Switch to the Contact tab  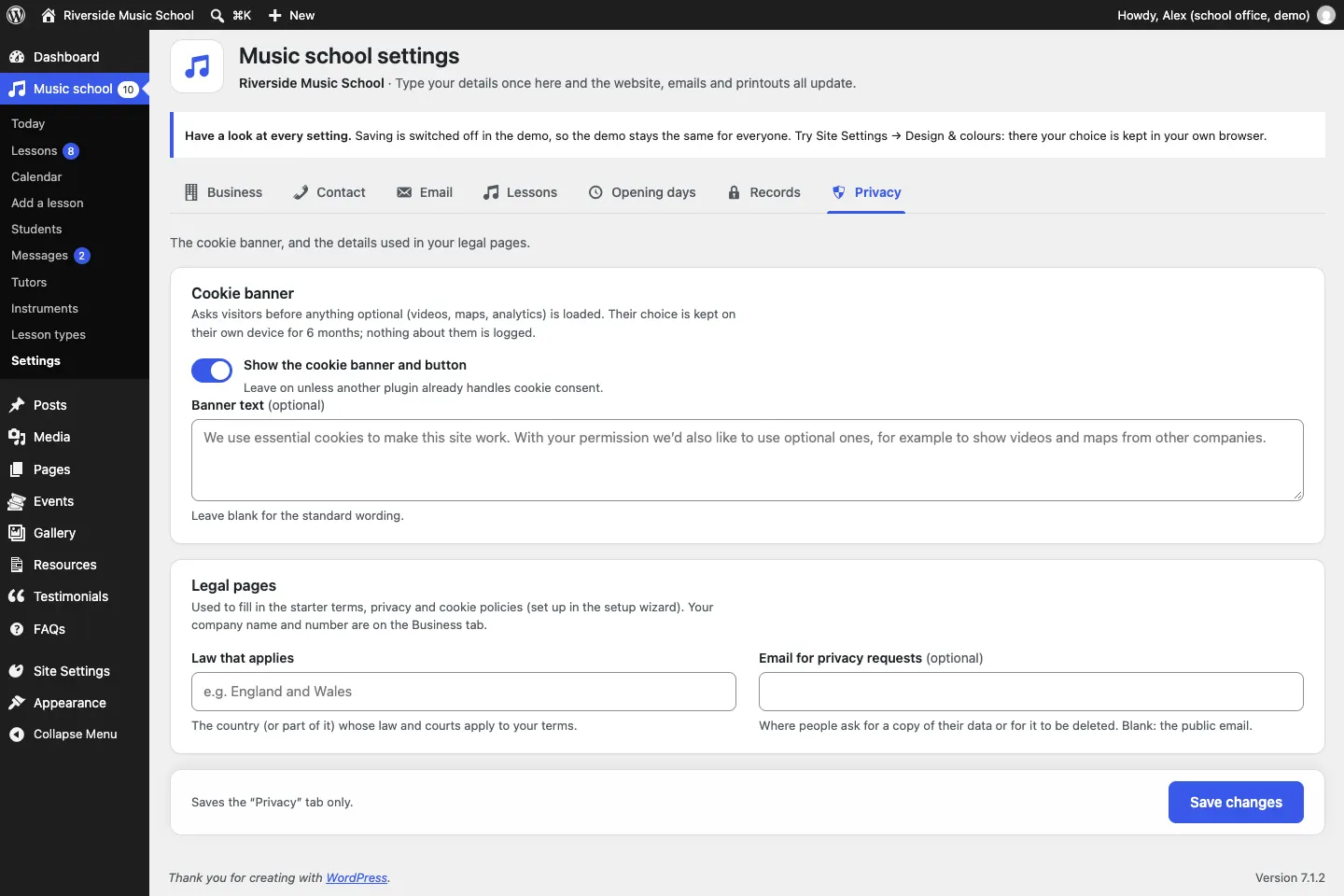coord(329,192)
